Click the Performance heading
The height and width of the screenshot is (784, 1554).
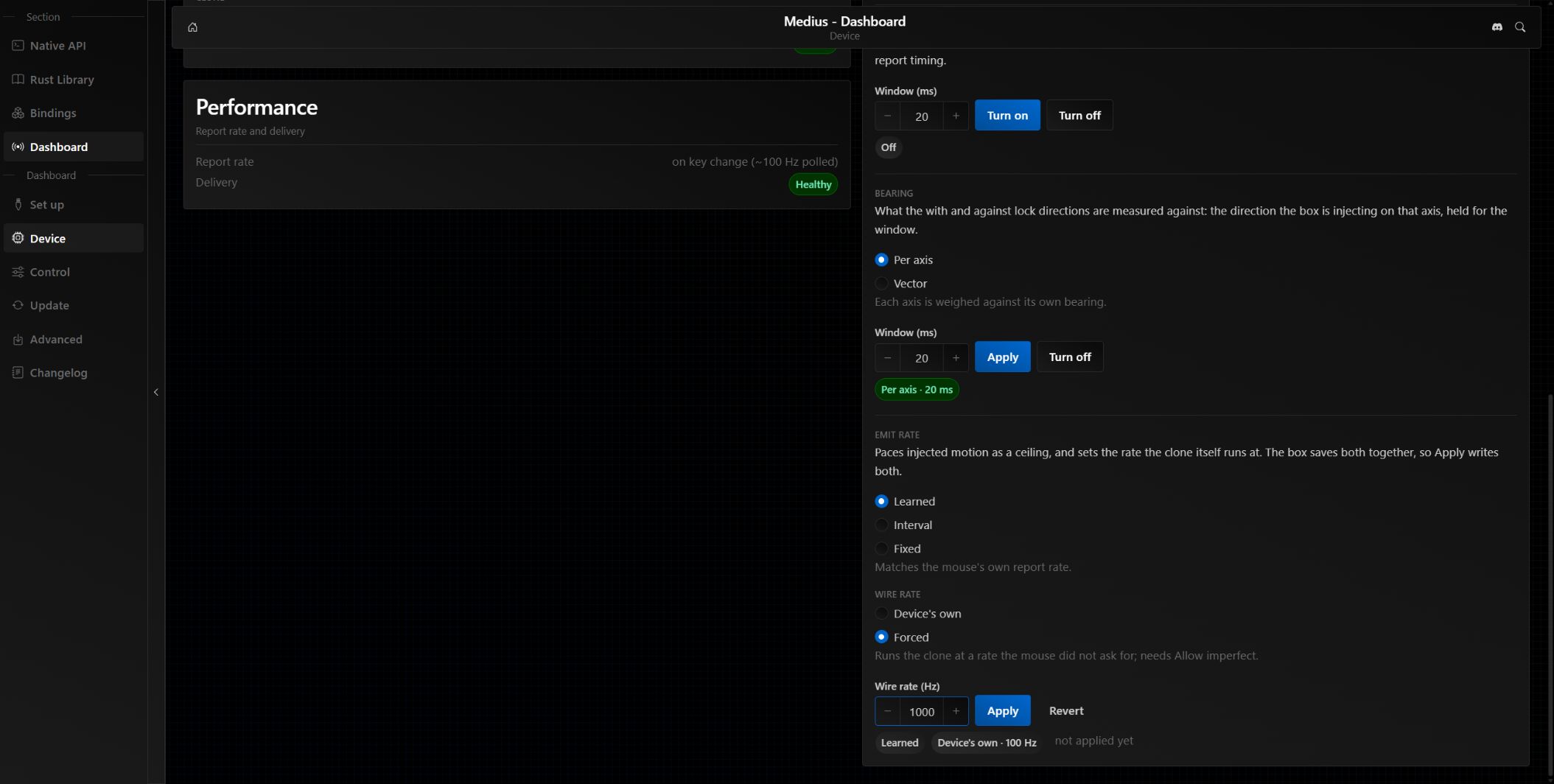click(256, 108)
